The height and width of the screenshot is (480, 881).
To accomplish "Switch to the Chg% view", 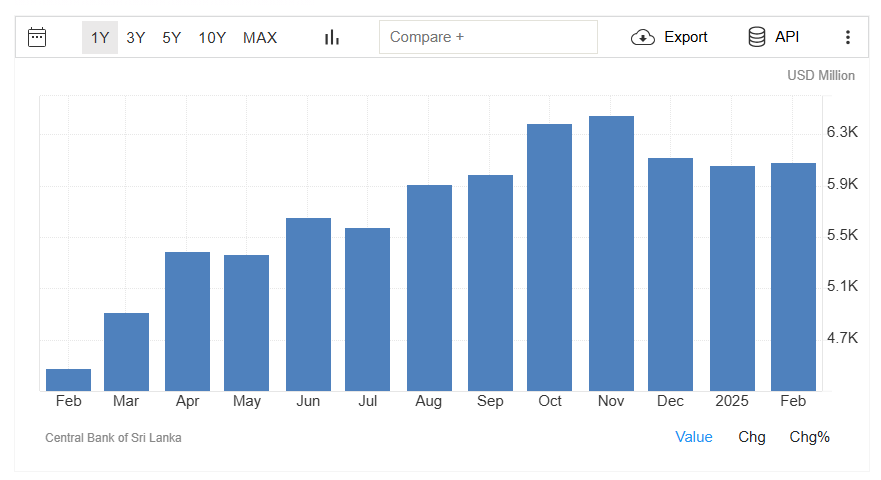I will click(x=810, y=437).
